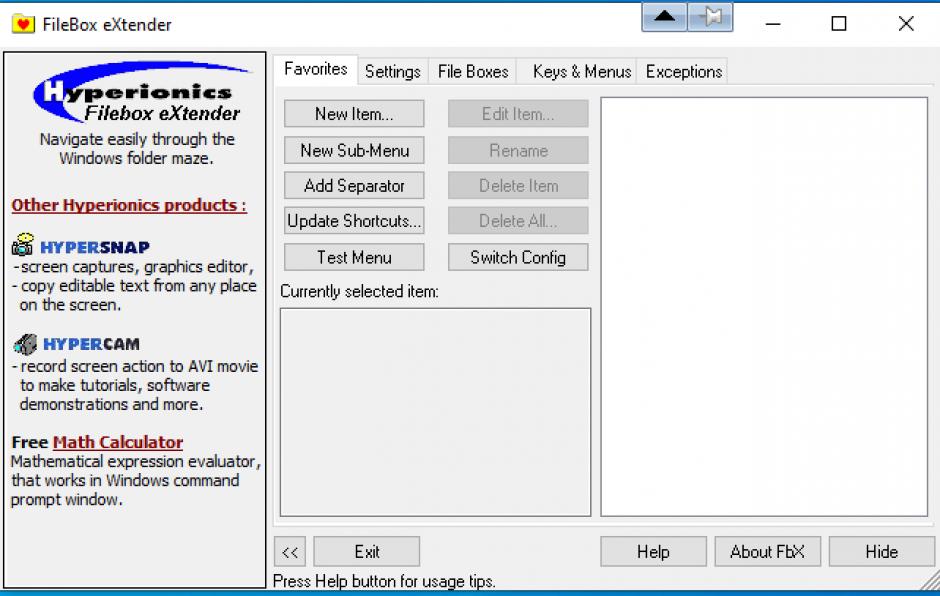Screen dimensions: 940x596
Task: Click the Other Hyperionics products link
Action: click(x=129, y=205)
